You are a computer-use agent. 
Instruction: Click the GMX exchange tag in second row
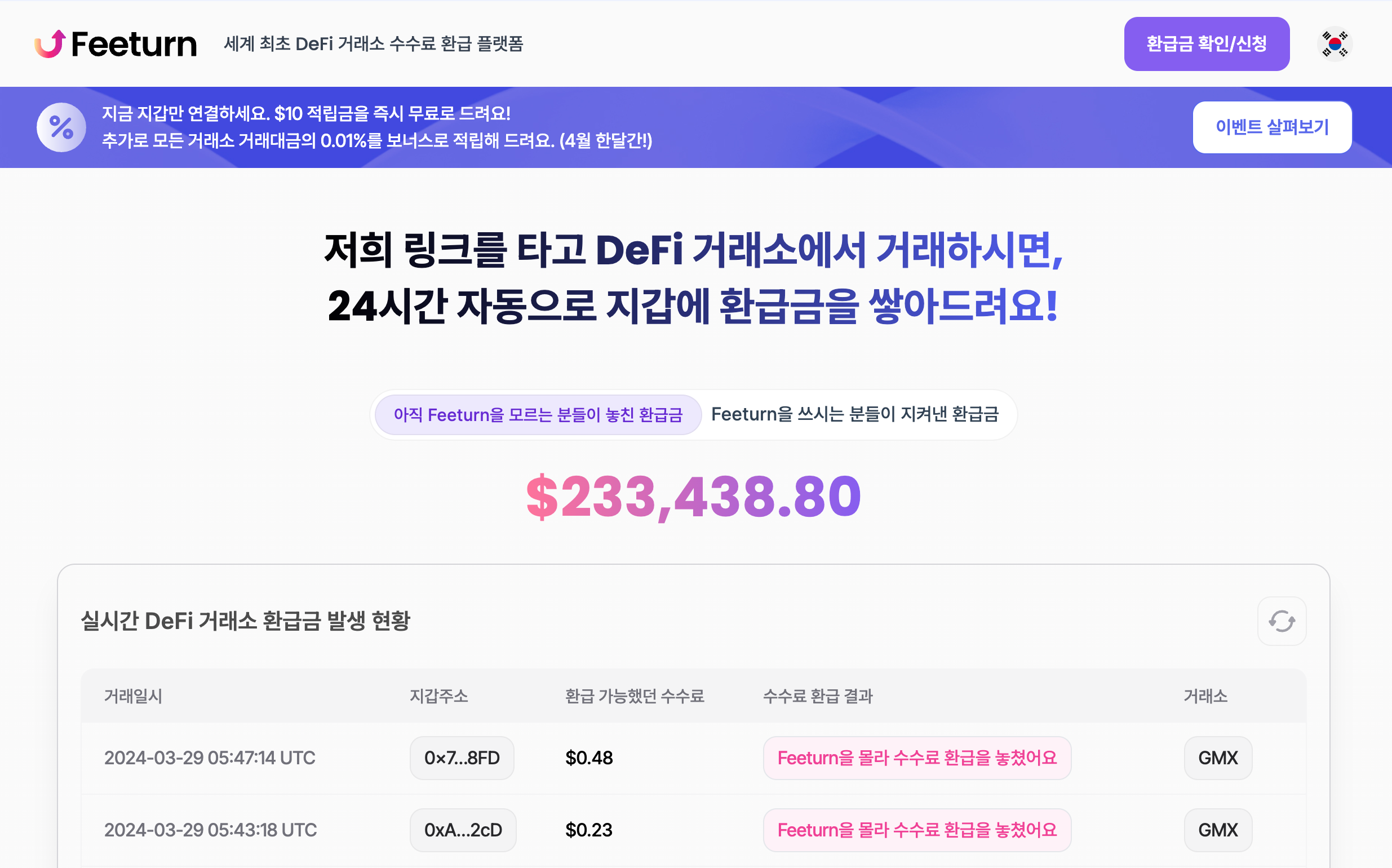pyautogui.click(x=1217, y=830)
